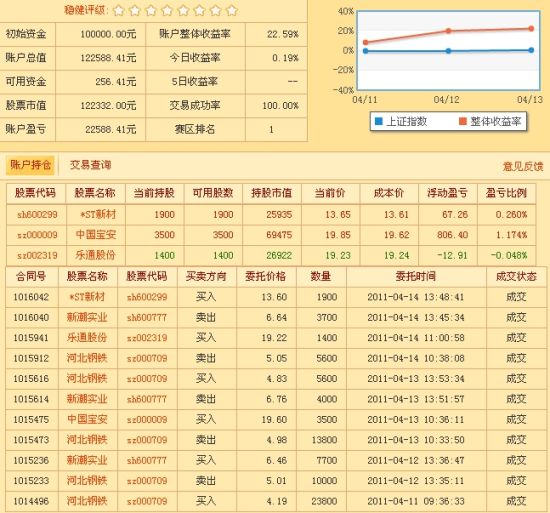The width and height of the screenshot is (550, 513).
Task: Click contract number 1015233
Action: pyautogui.click(x=31, y=480)
